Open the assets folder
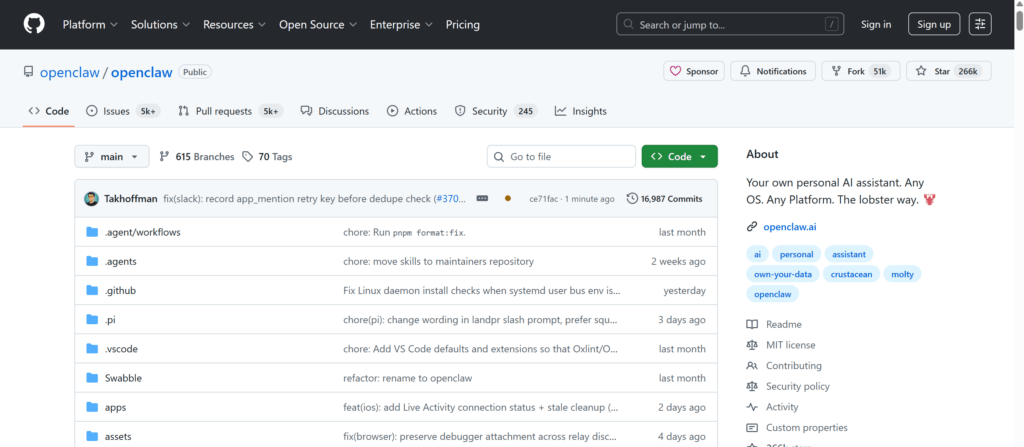 (118, 436)
